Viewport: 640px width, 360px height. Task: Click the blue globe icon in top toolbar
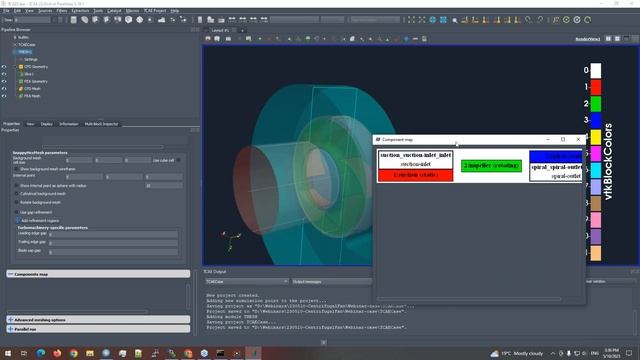click(433, 20)
